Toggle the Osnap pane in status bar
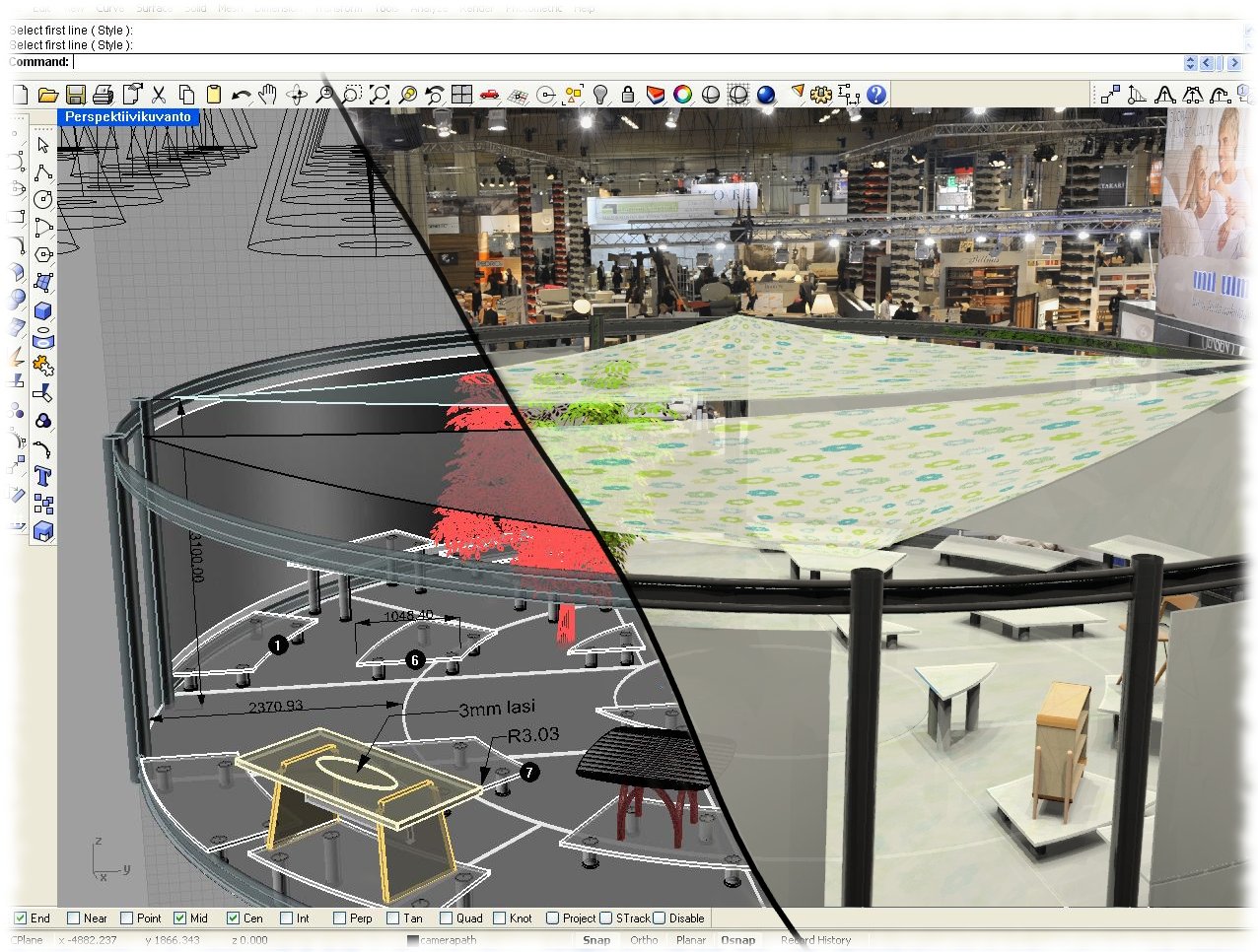1258x952 pixels. click(x=737, y=940)
